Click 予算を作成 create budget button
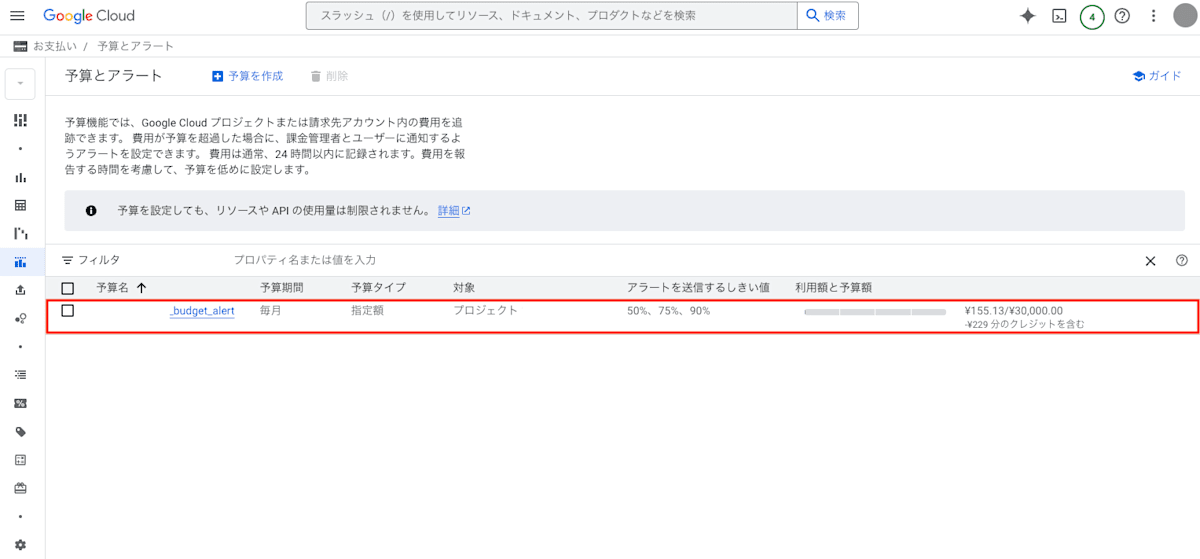 247,76
